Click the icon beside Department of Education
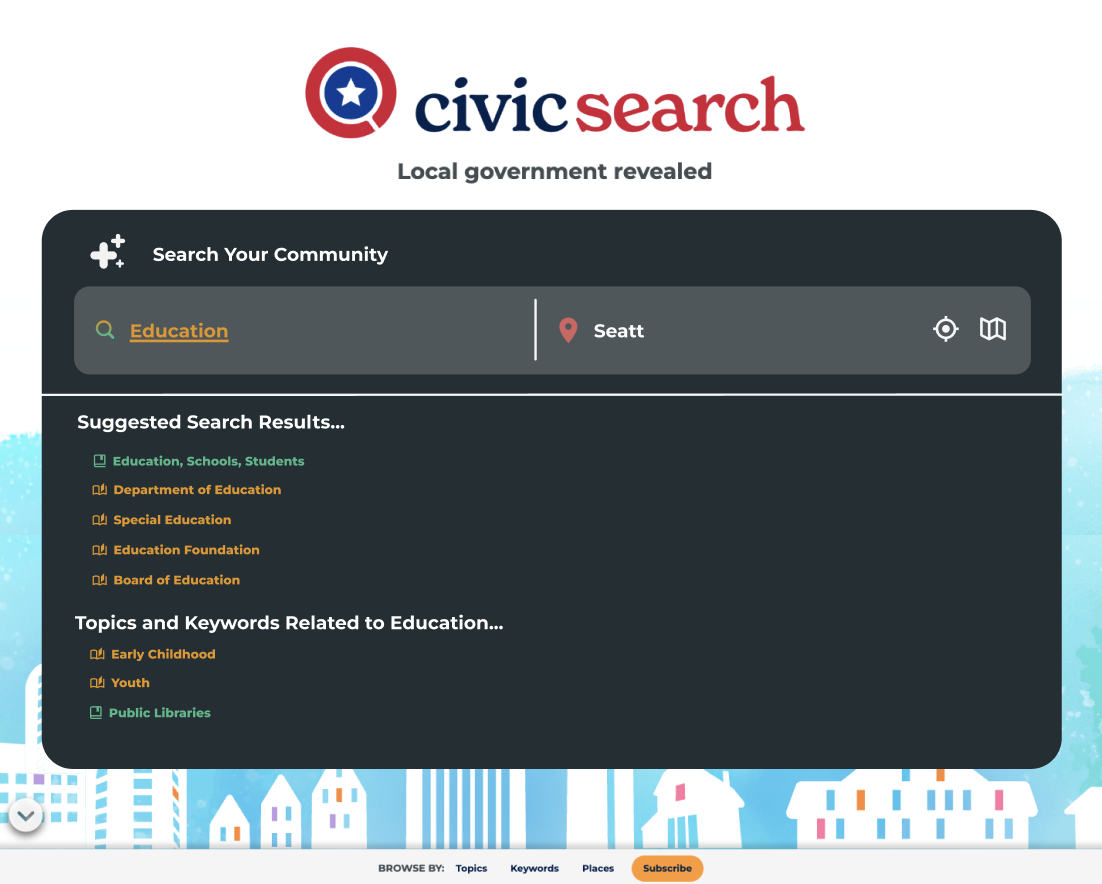 click(99, 490)
